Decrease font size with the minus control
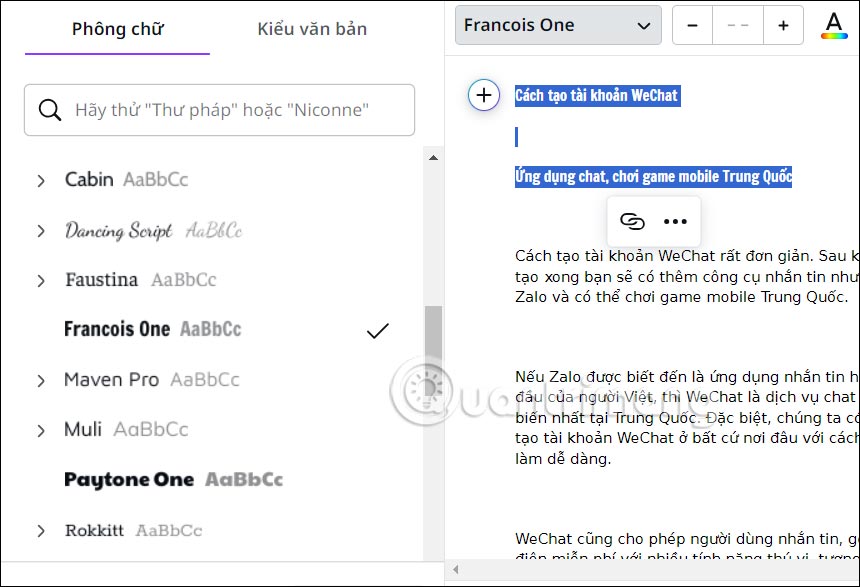Image resolution: width=860 pixels, height=587 pixels. tap(692, 25)
